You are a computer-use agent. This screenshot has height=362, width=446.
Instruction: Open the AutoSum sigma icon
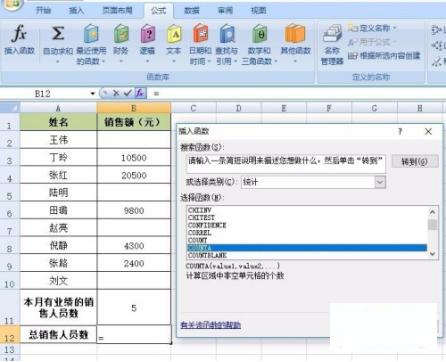pyautogui.click(x=58, y=33)
